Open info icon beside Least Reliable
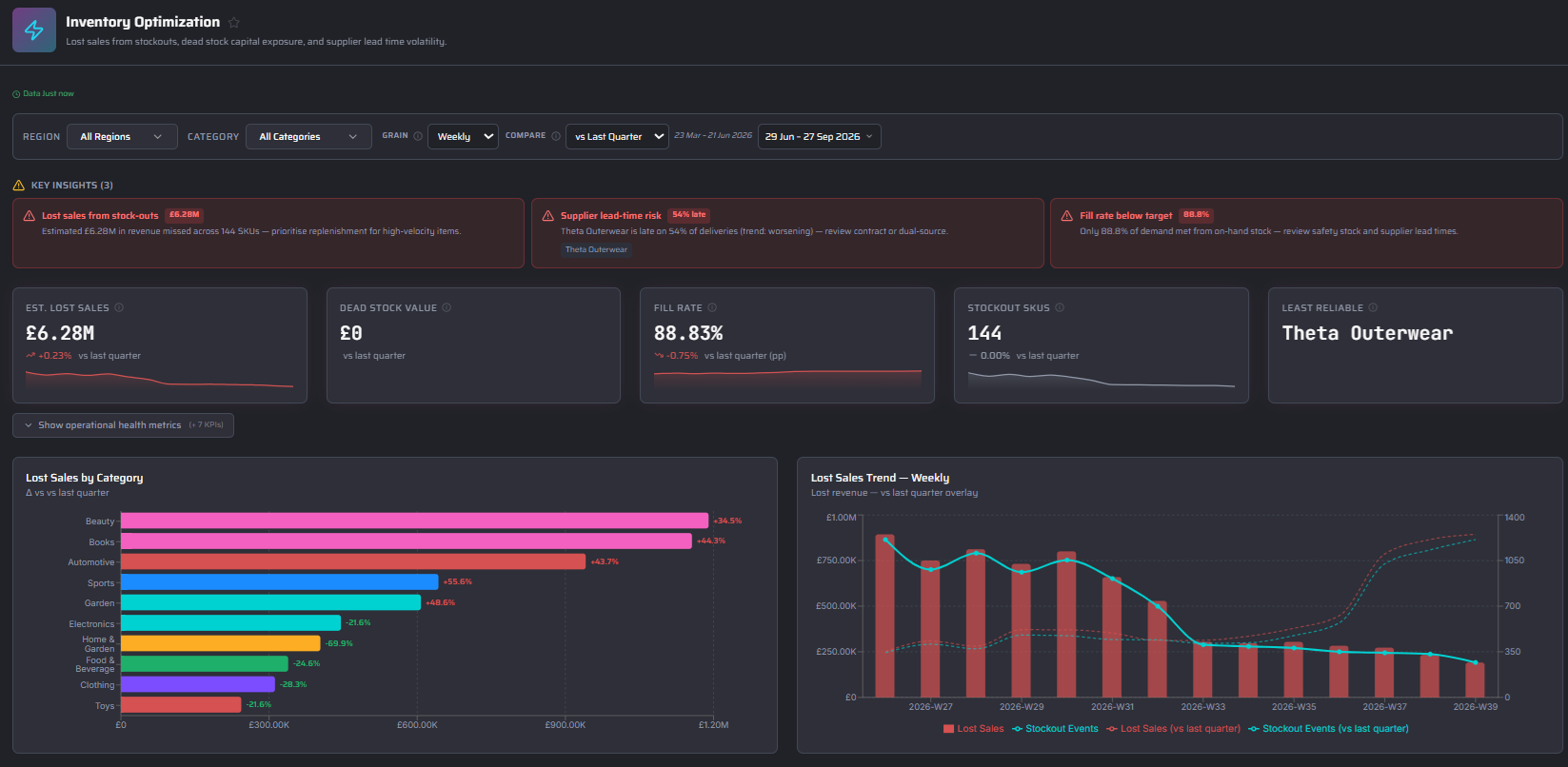 (x=1373, y=307)
